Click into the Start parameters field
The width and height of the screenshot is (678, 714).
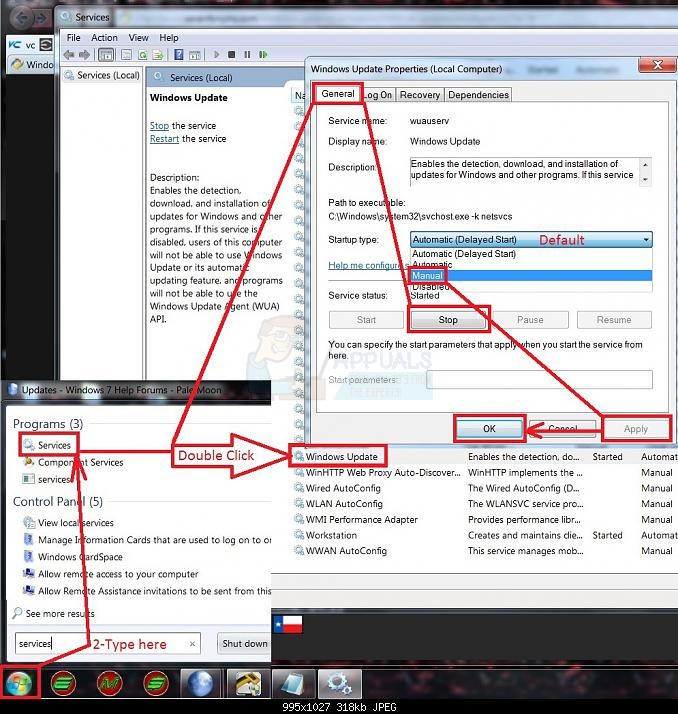(x=539, y=379)
